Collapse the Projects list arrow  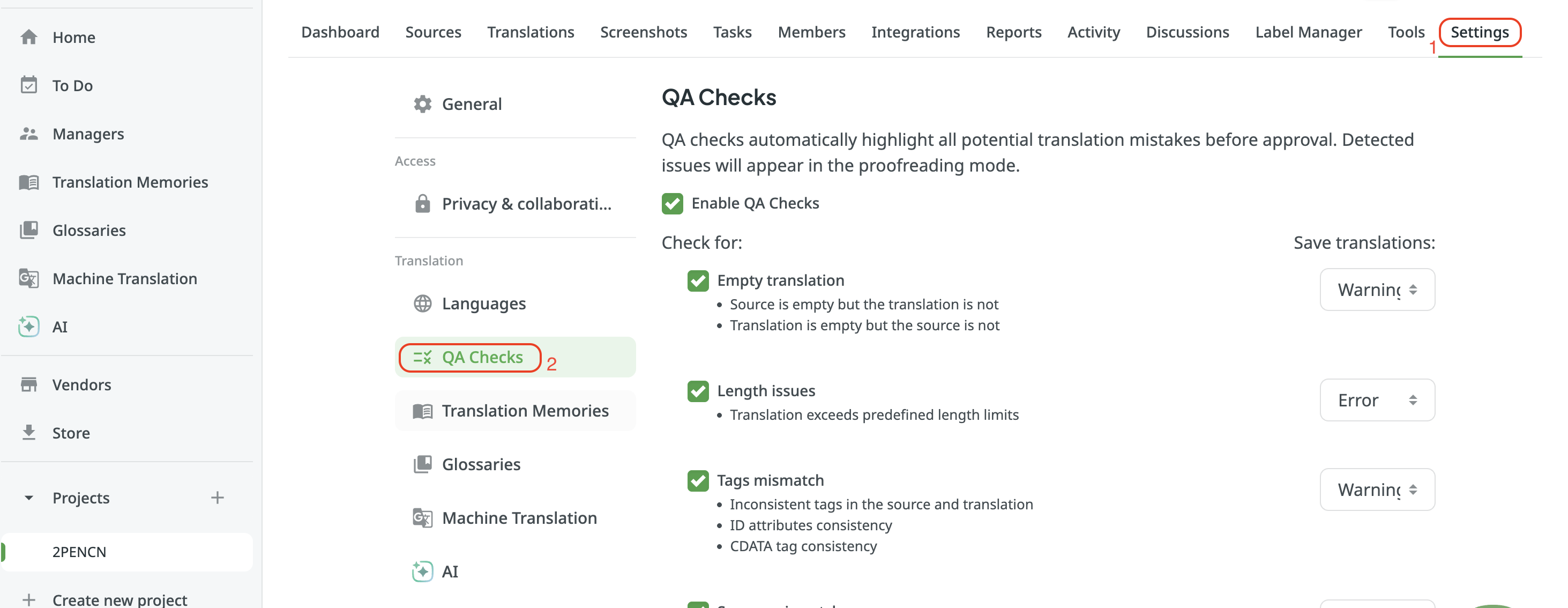coord(28,498)
